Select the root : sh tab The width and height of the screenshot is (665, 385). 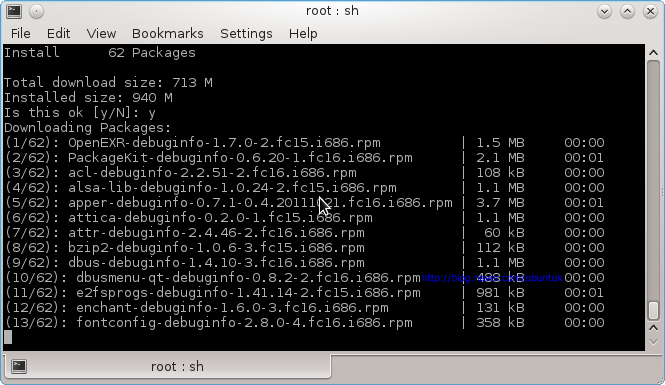pos(167,366)
